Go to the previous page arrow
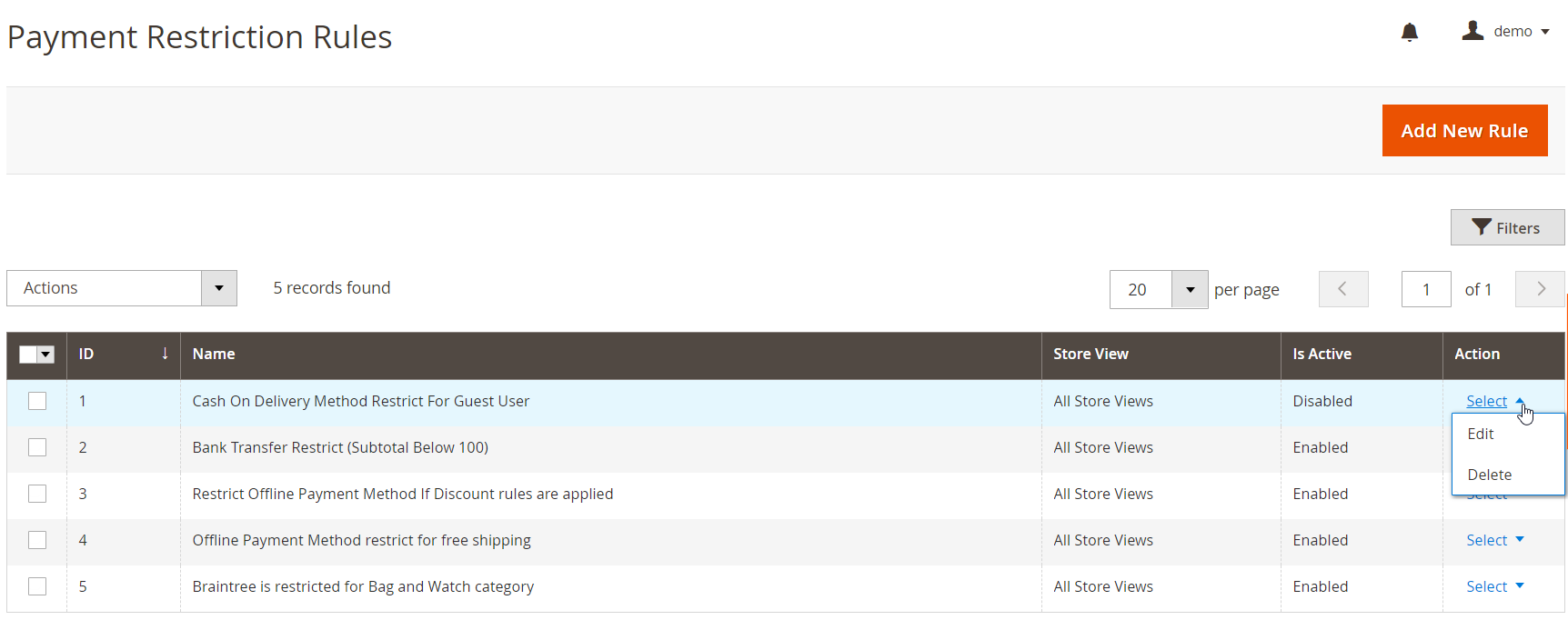1568x620 pixels. coord(1342,289)
